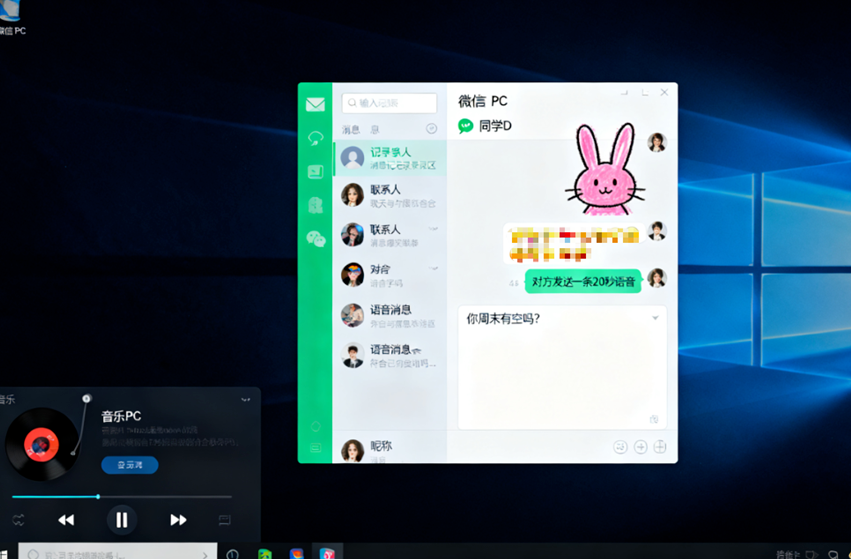Viewport: 851px width, 559px height.
Task: Click the pixelated message bubble
Action: click(574, 243)
